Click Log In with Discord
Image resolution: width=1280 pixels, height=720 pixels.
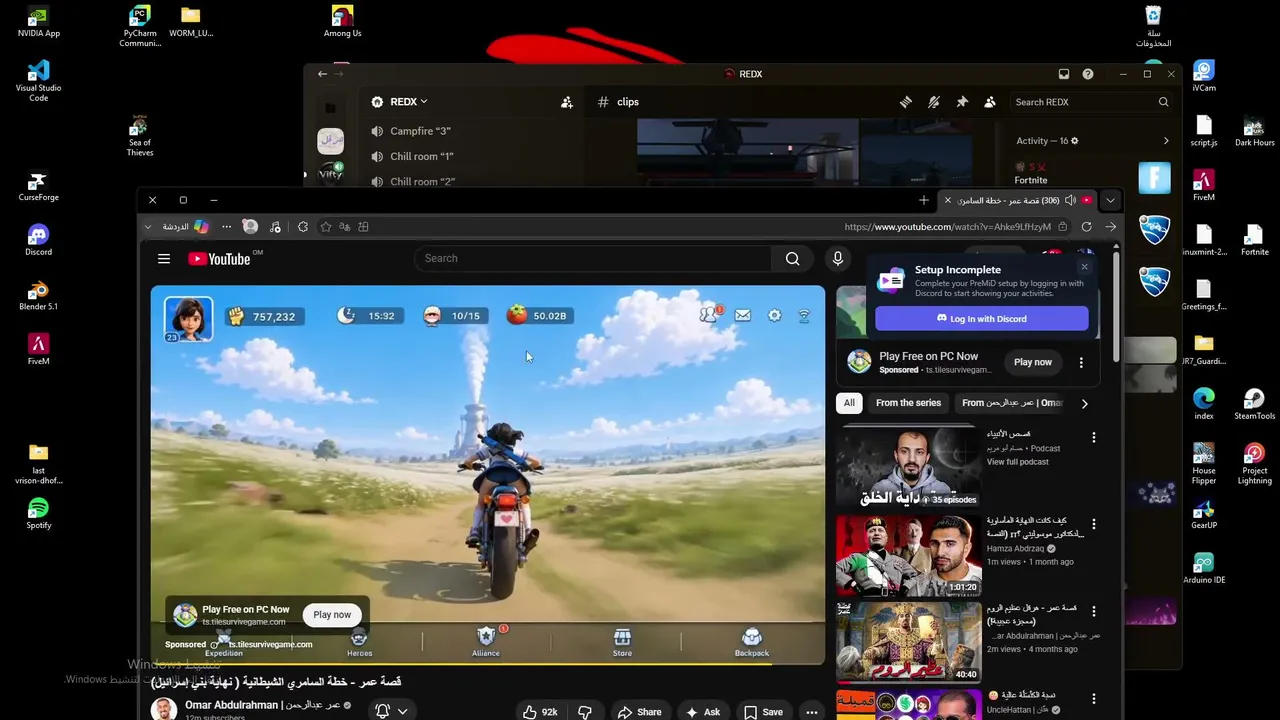[981, 319]
